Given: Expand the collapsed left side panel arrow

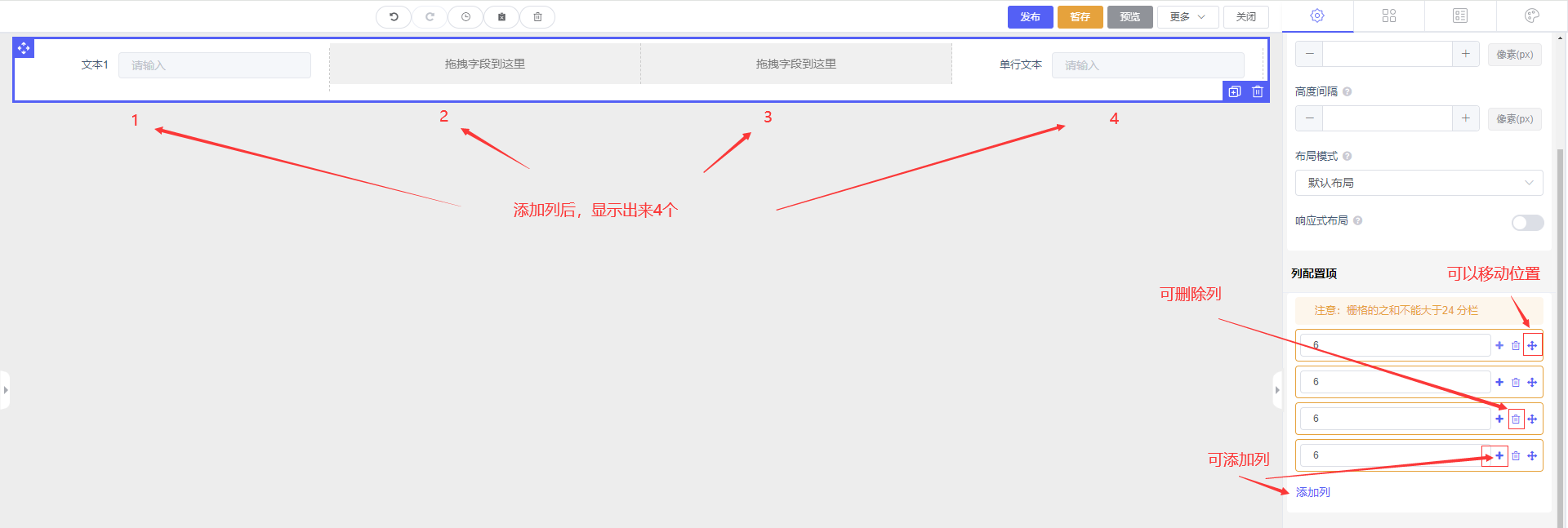Looking at the screenshot, I should (5, 390).
